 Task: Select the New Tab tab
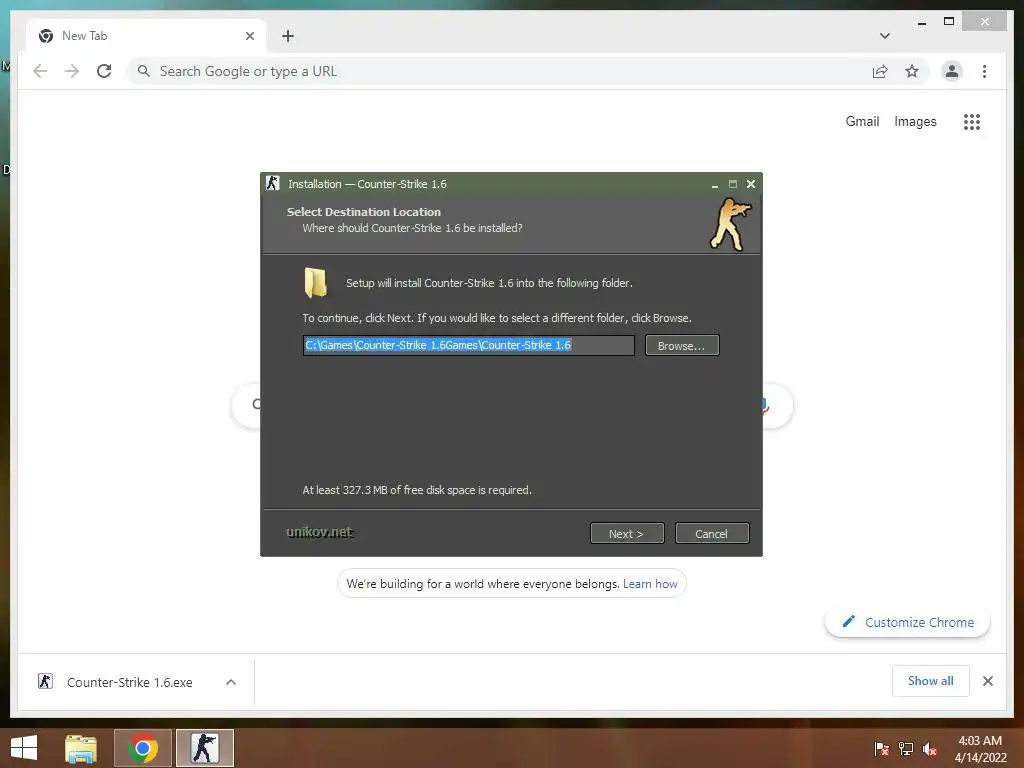tap(146, 36)
